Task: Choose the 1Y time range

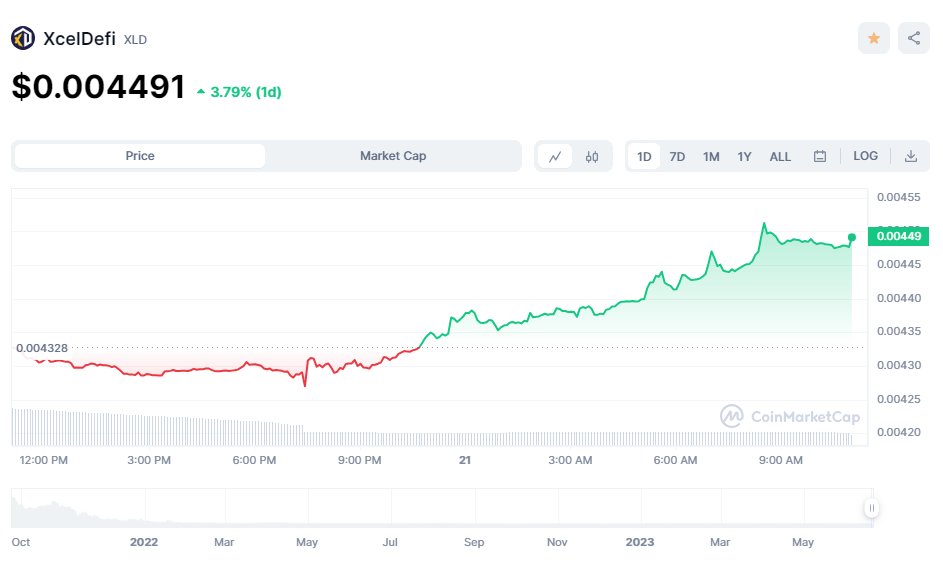Action: [745, 156]
